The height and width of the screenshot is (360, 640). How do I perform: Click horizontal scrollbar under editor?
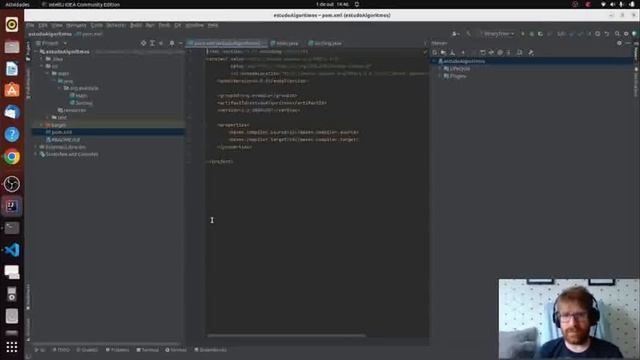(287, 336)
